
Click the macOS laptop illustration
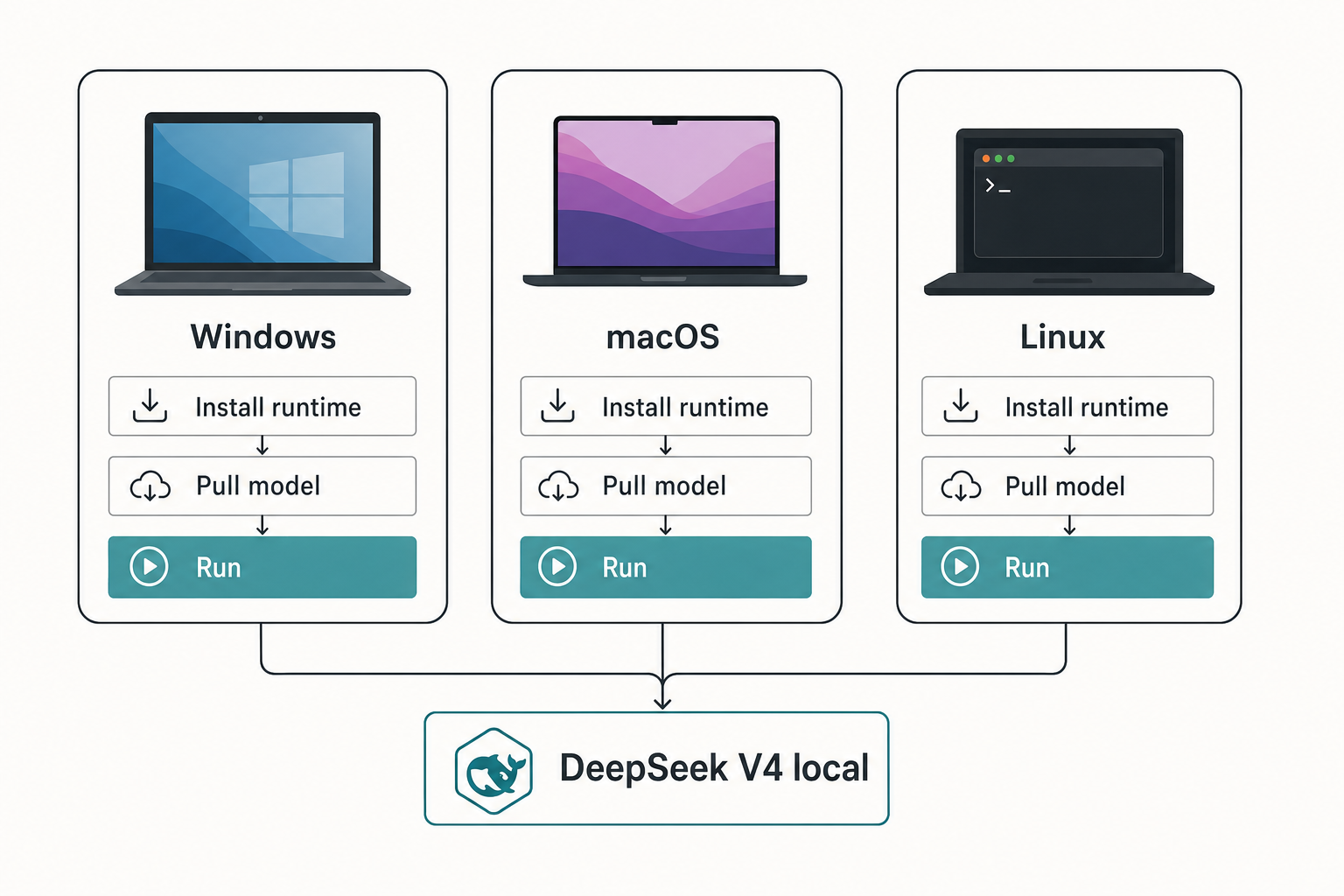(665, 200)
